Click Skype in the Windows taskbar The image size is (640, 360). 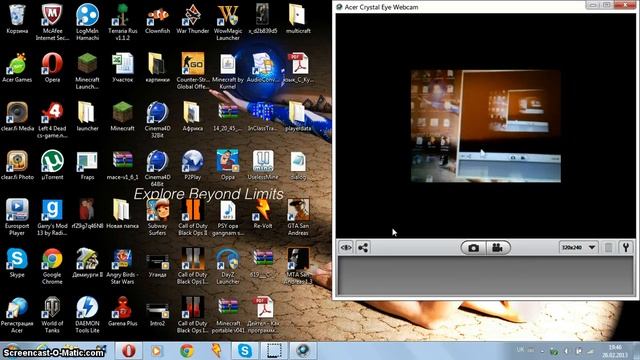point(245,351)
